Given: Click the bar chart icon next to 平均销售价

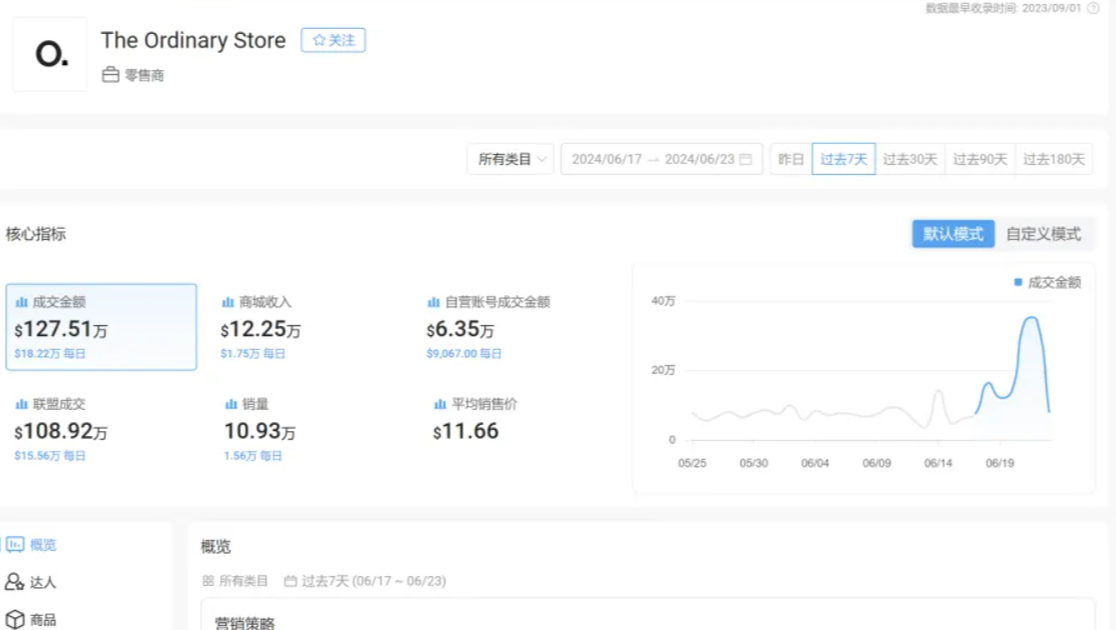Looking at the screenshot, I should point(440,404).
